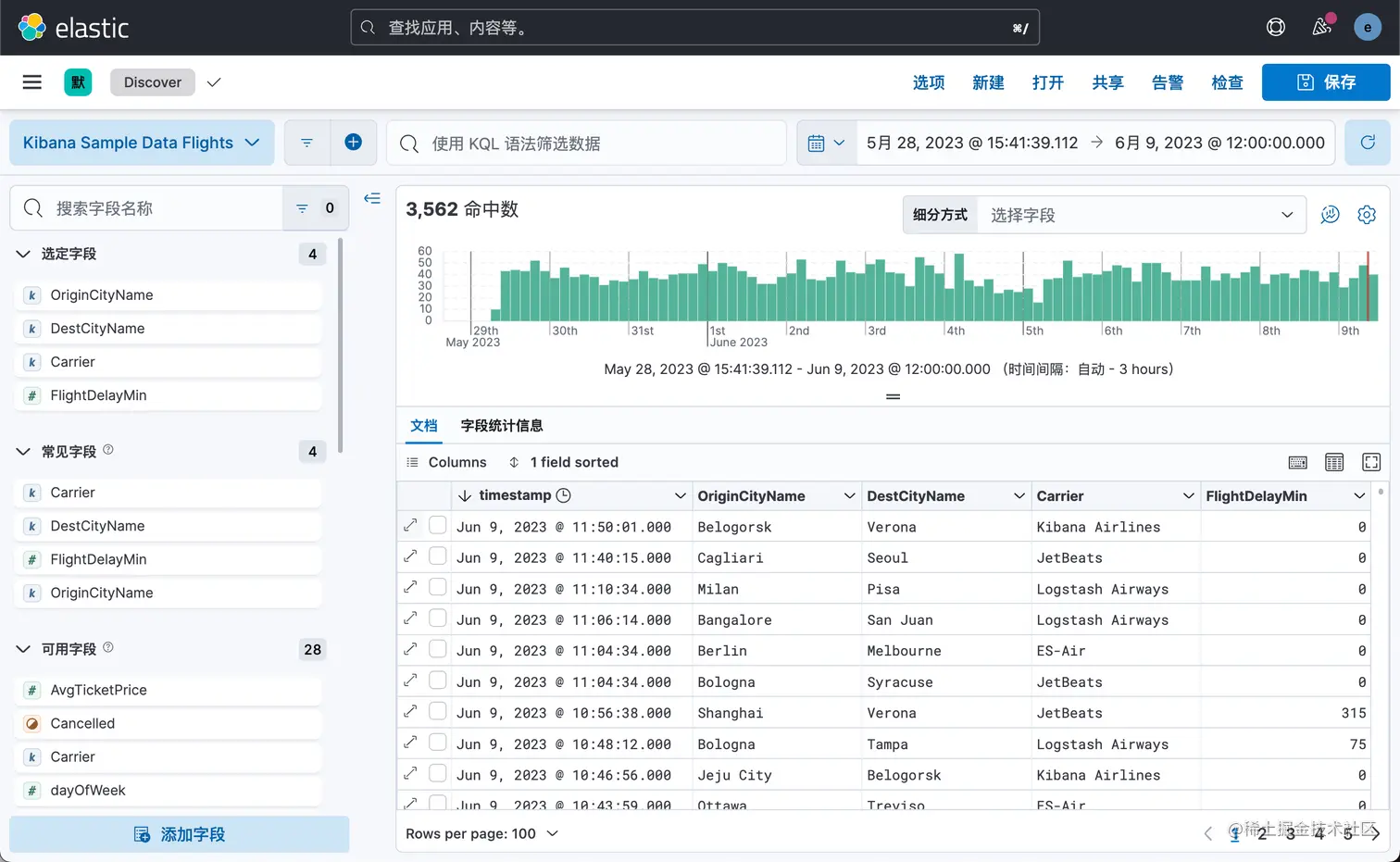Image resolution: width=1400 pixels, height=862 pixels.
Task: Open chart options gear icon
Action: coord(1367,215)
